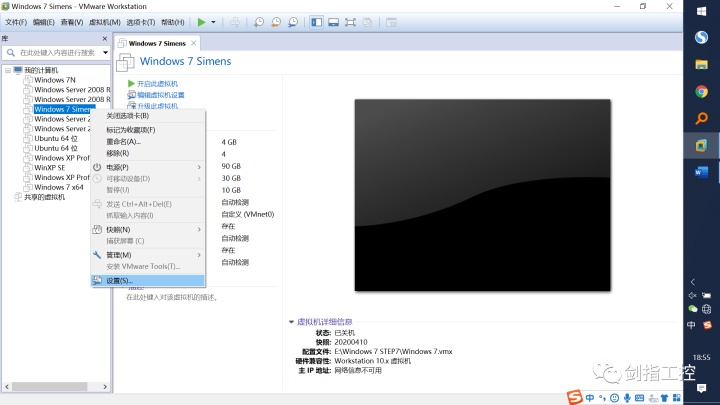The height and width of the screenshot is (405, 720).
Task: Click the take snapshot toolbar icon
Action: coord(259,22)
